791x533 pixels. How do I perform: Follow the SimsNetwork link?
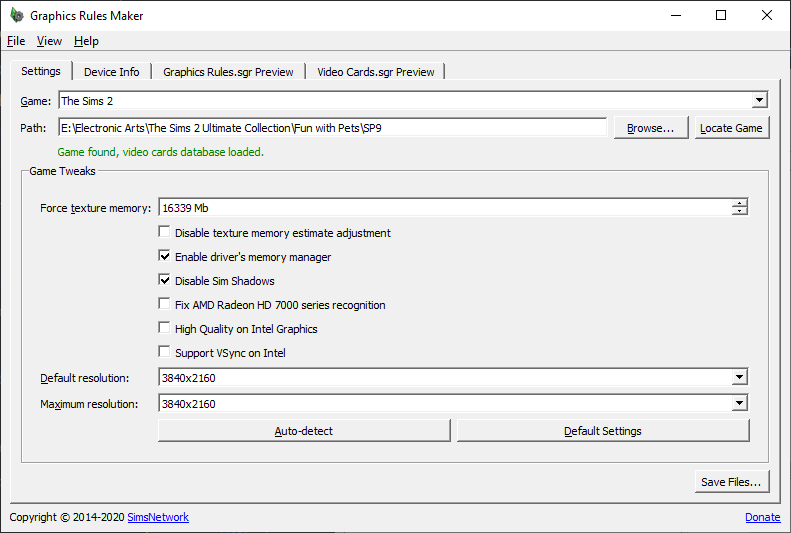pyautogui.click(x=158, y=517)
